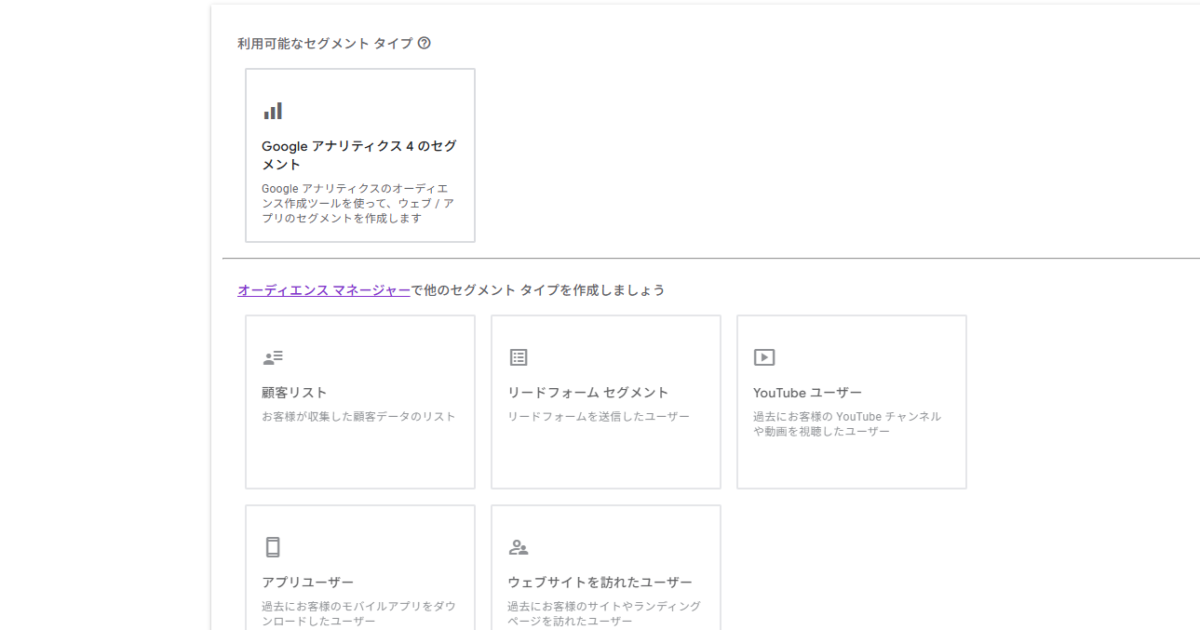The width and height of the screenshot is (1200, 630).
Task: Click the description お客様が収集した顧客データのリスト
Action: (x=358, y=416)
